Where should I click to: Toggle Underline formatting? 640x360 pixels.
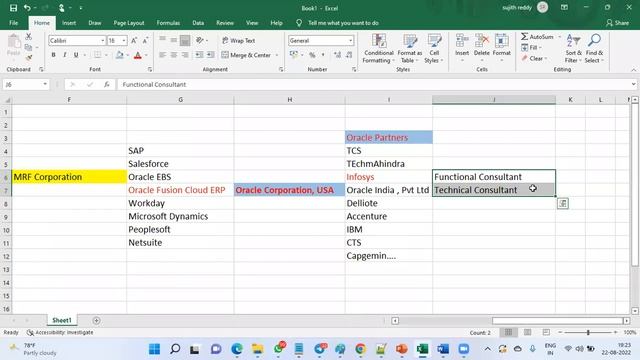76,55
